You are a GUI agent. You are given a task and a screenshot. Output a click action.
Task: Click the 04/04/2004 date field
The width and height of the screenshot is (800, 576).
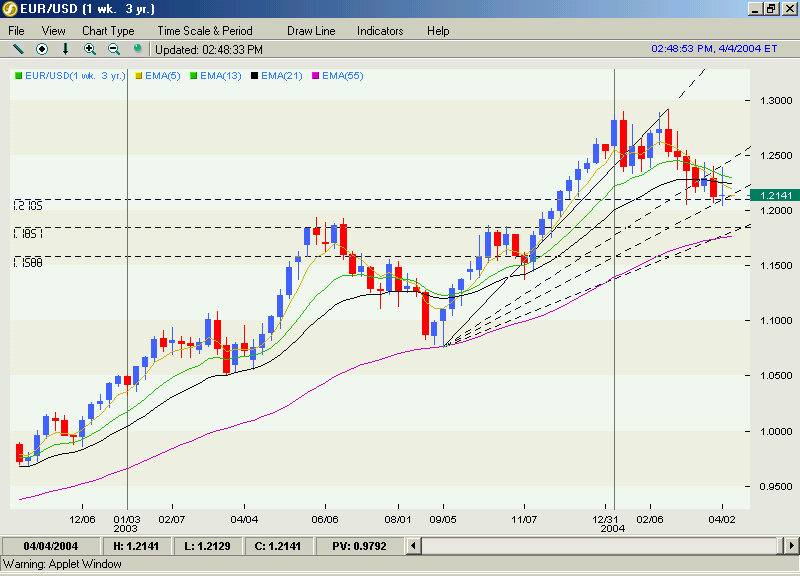point(51,546)
